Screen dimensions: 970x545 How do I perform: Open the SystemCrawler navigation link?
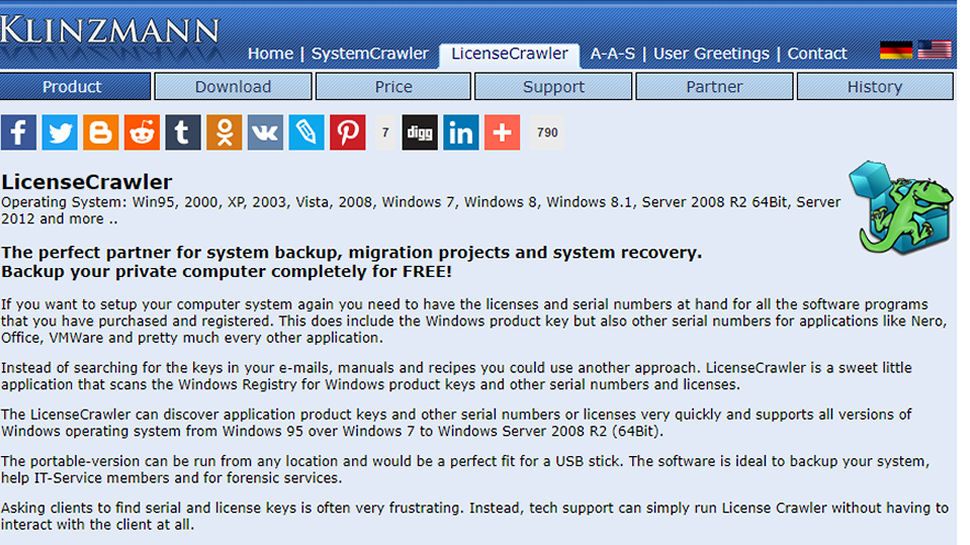(370, 54)
